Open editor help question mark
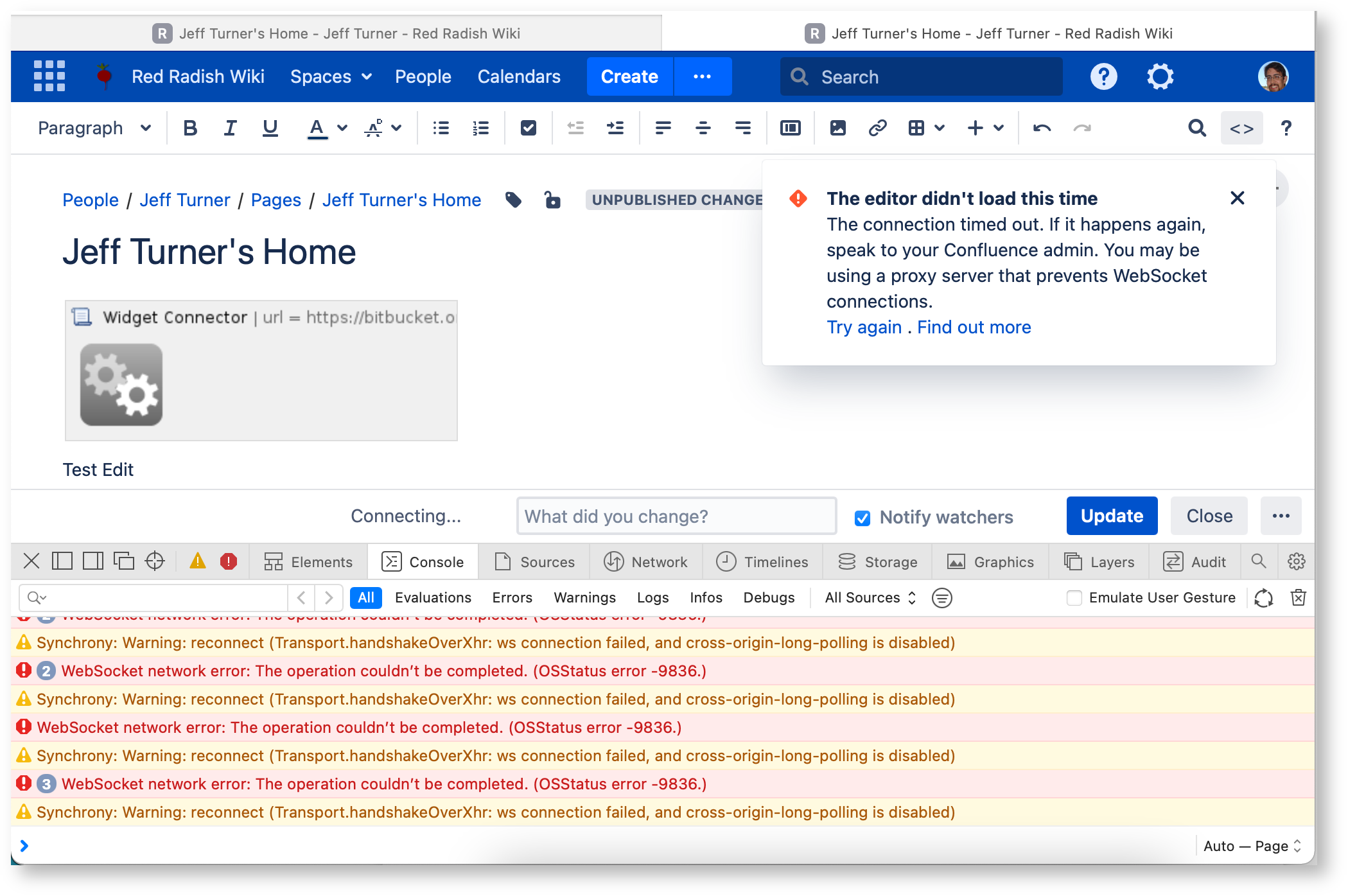1348x896 pixels. click(x=1286, y=128)
